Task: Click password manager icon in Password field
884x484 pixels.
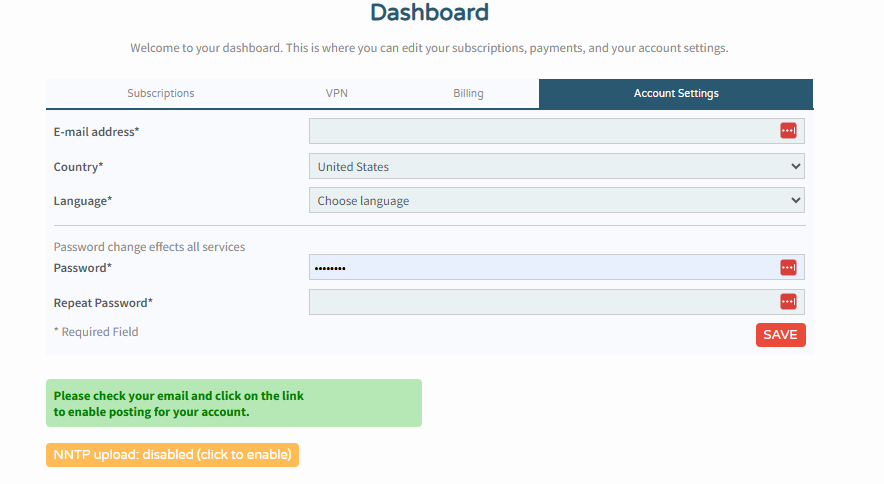Action: (x=788, y=267)
